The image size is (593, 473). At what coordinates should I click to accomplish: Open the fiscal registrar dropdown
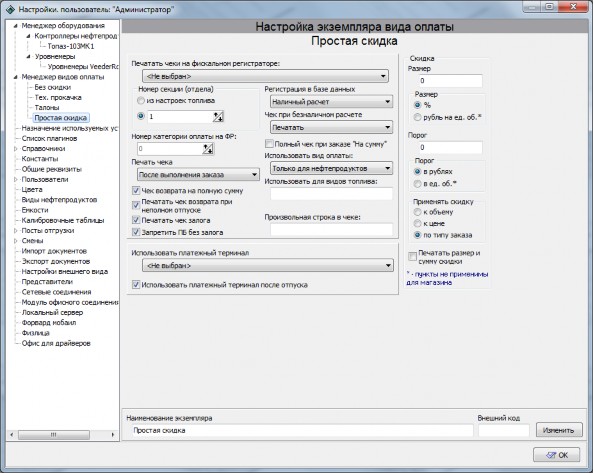tap(265, 76)
